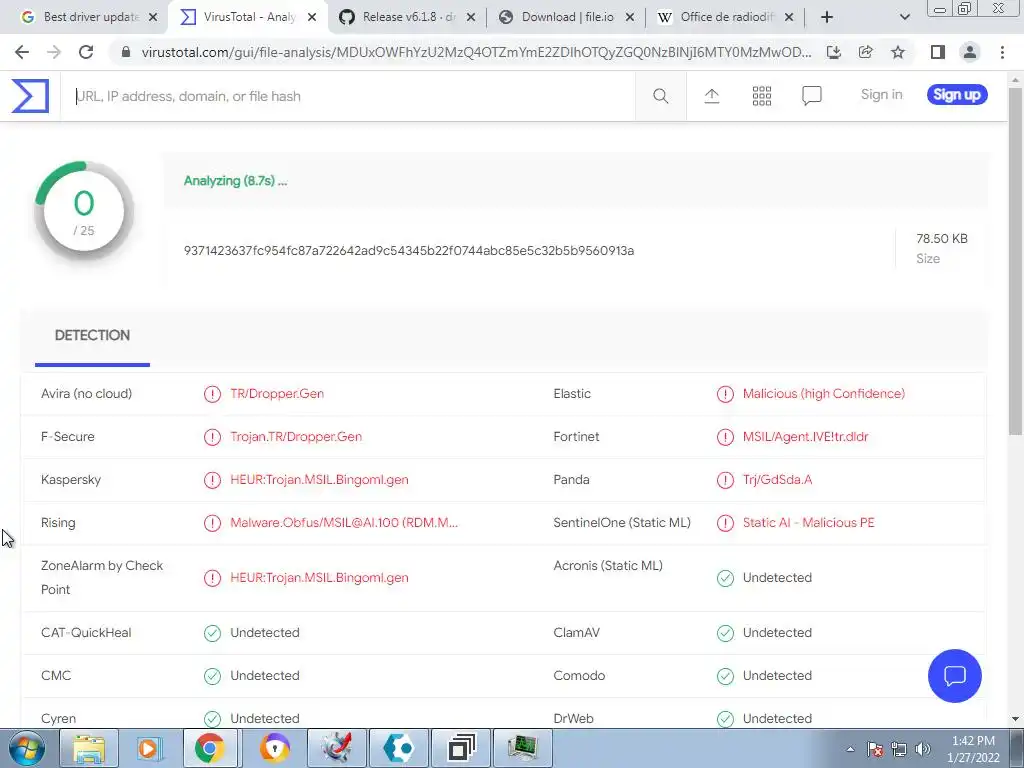Click MSIL/Agent.IVE!tr.dldr Fortinet result
This screenshot has width=1024, height=768.
tap(805, 437)
